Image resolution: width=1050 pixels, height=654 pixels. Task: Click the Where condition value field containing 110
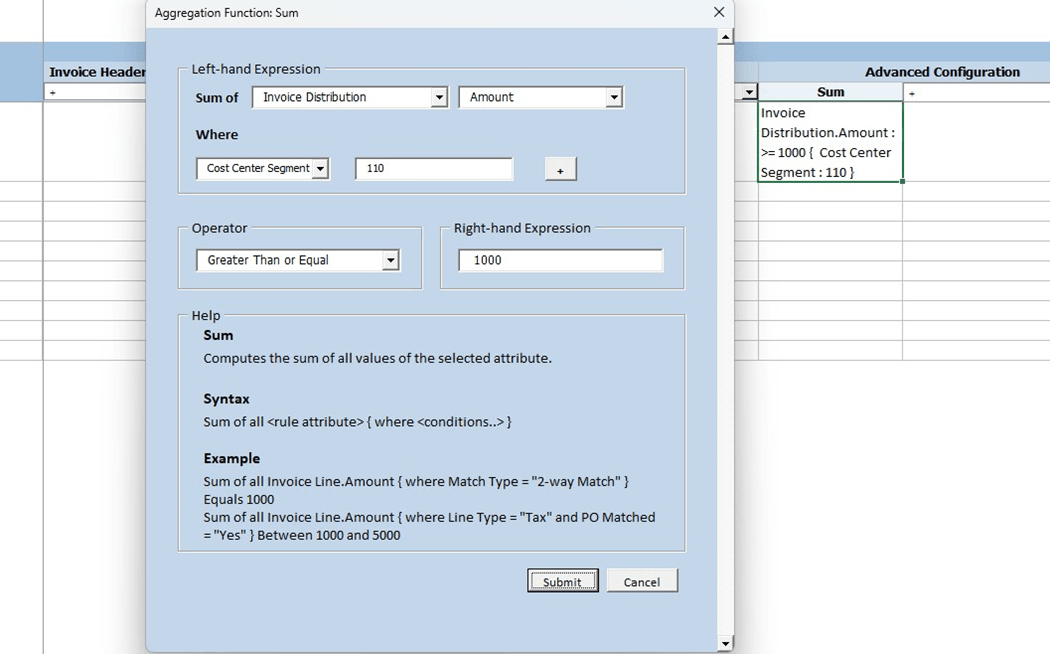pos(433,168)
